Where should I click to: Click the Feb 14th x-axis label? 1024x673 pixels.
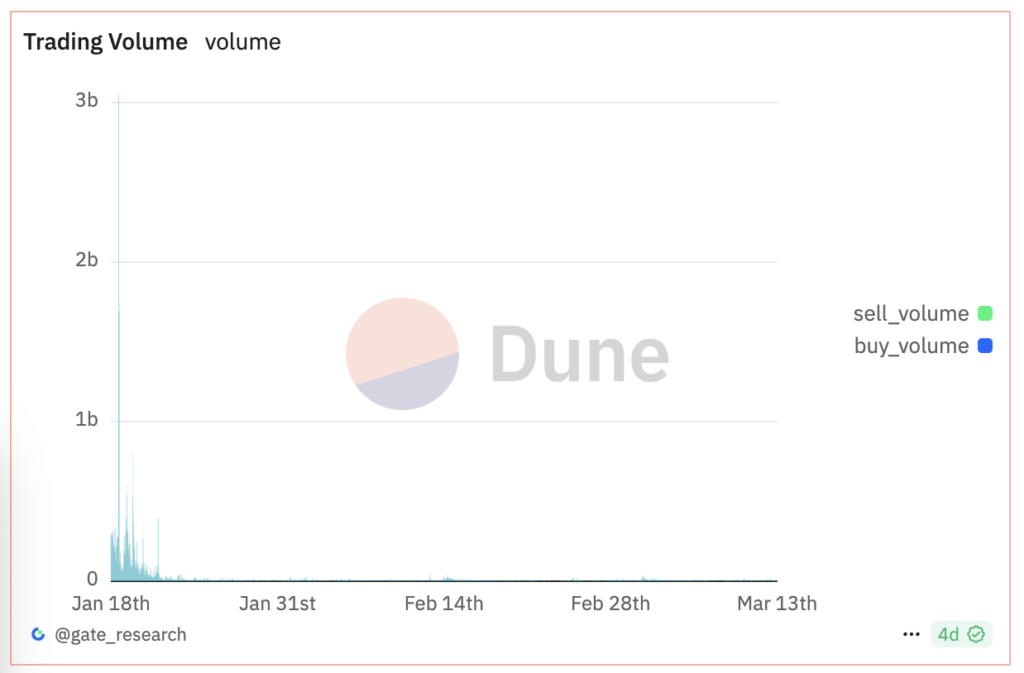coord(444,603)
